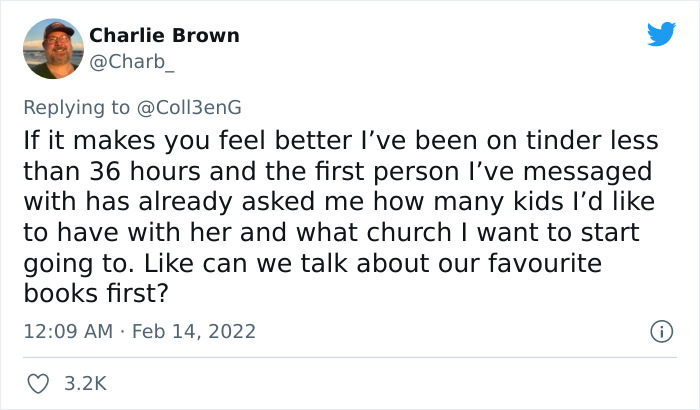The width and height of the screenshot is (700, 410).
Task: Click the 3.2K likes count
Action: (x=86, y=382)
